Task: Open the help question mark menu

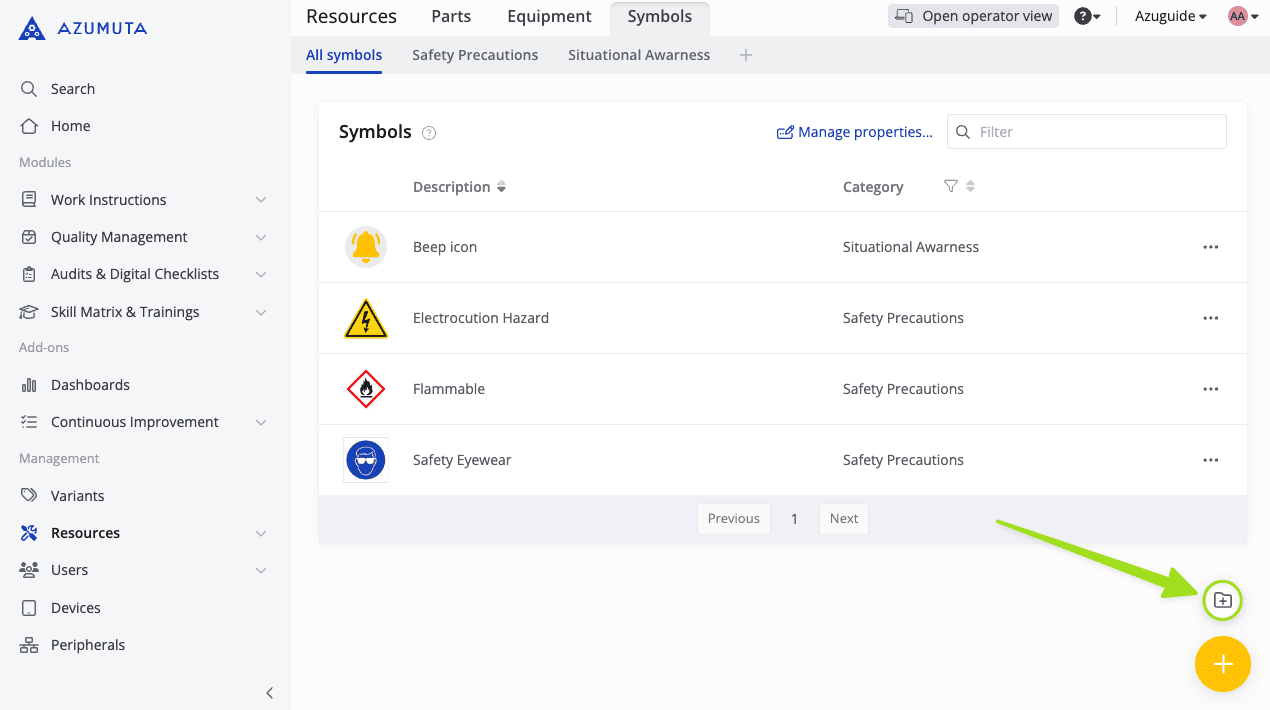Action: tap(1086, 16)
